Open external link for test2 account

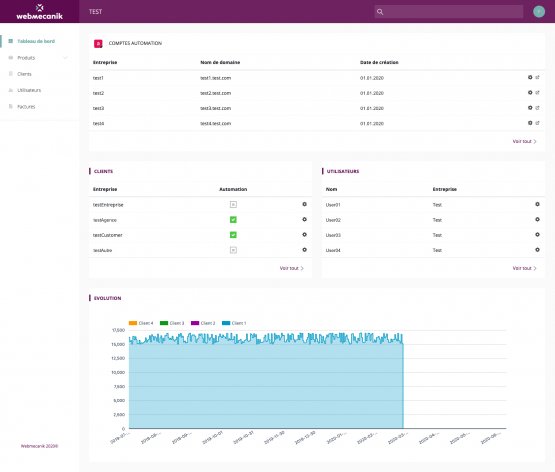coord(537,92)
